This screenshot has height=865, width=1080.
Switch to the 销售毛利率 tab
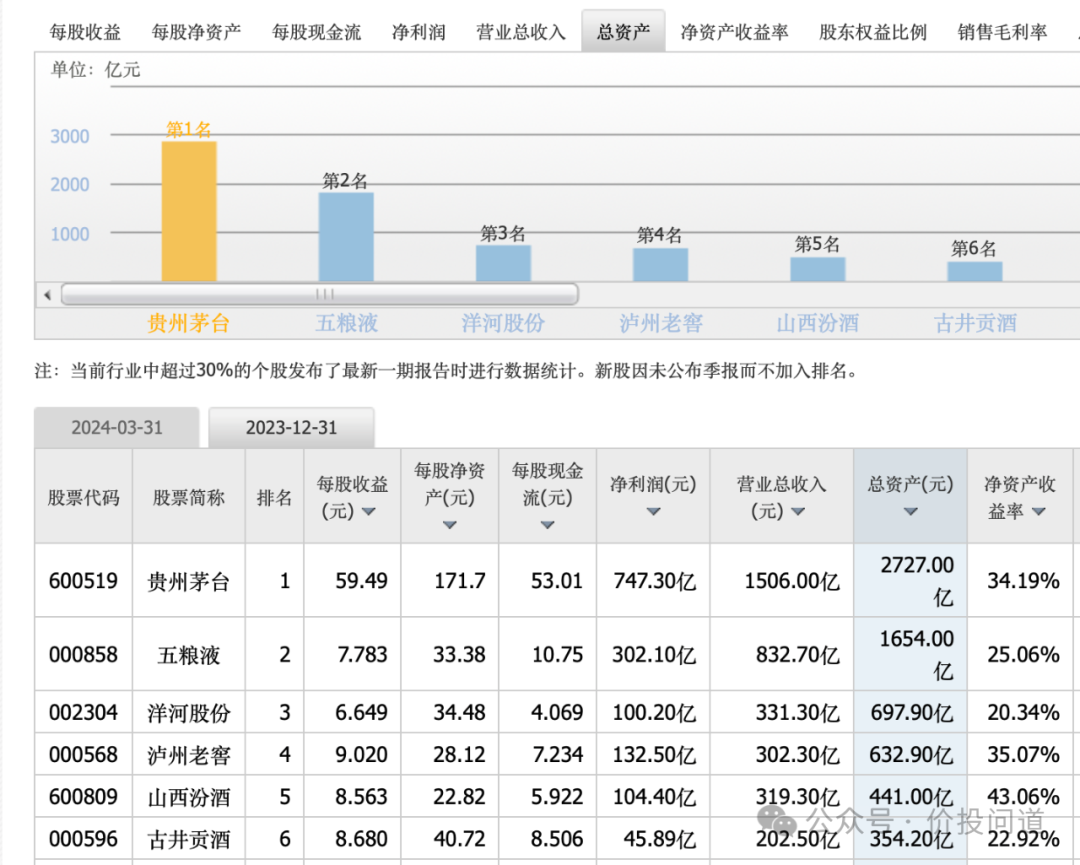tap(1002, 32)
